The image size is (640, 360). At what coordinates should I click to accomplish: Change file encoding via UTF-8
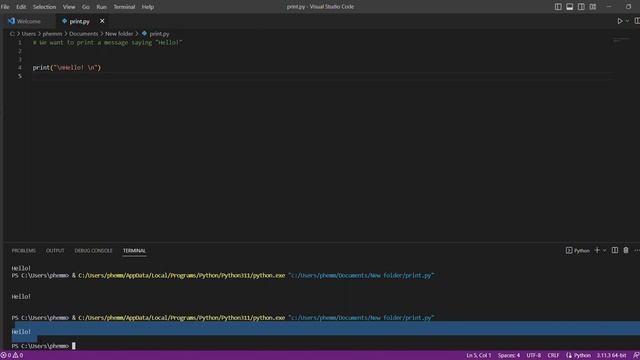point(533,356)
